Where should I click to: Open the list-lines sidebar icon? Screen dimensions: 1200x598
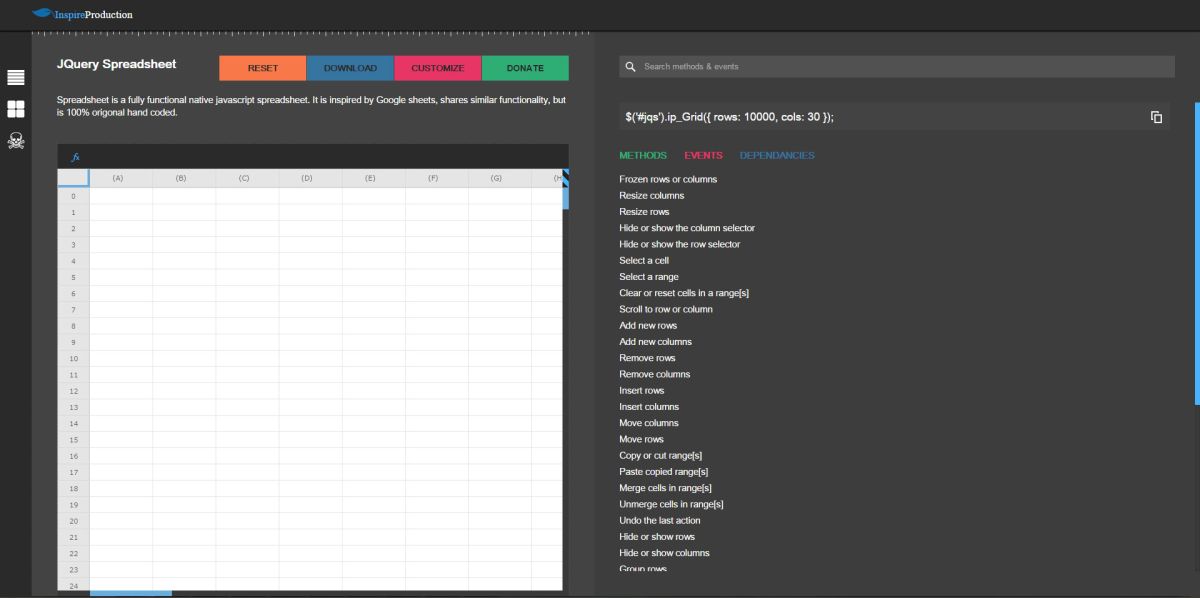tap(16, 78)
